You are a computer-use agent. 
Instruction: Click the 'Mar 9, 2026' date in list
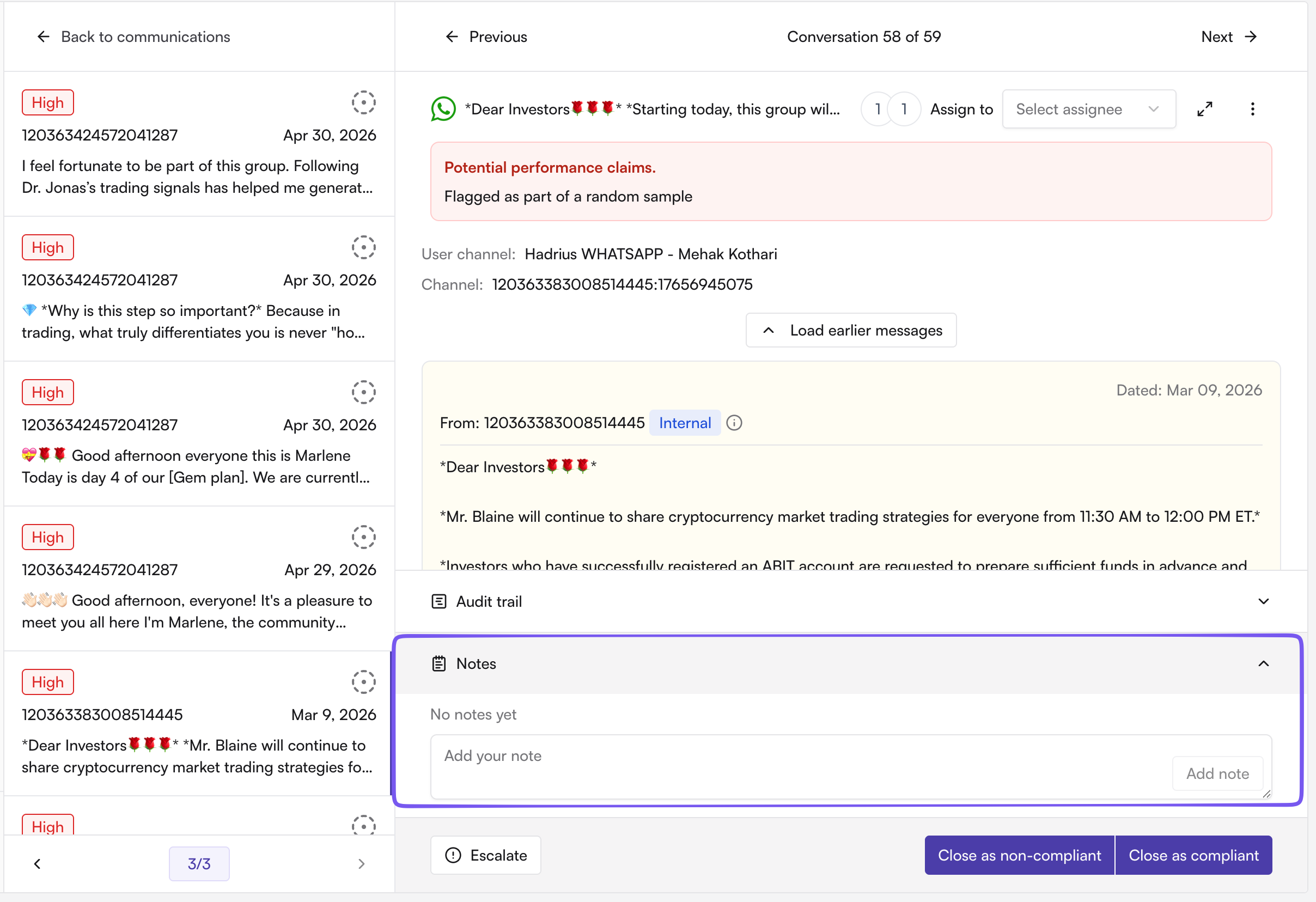333,715
